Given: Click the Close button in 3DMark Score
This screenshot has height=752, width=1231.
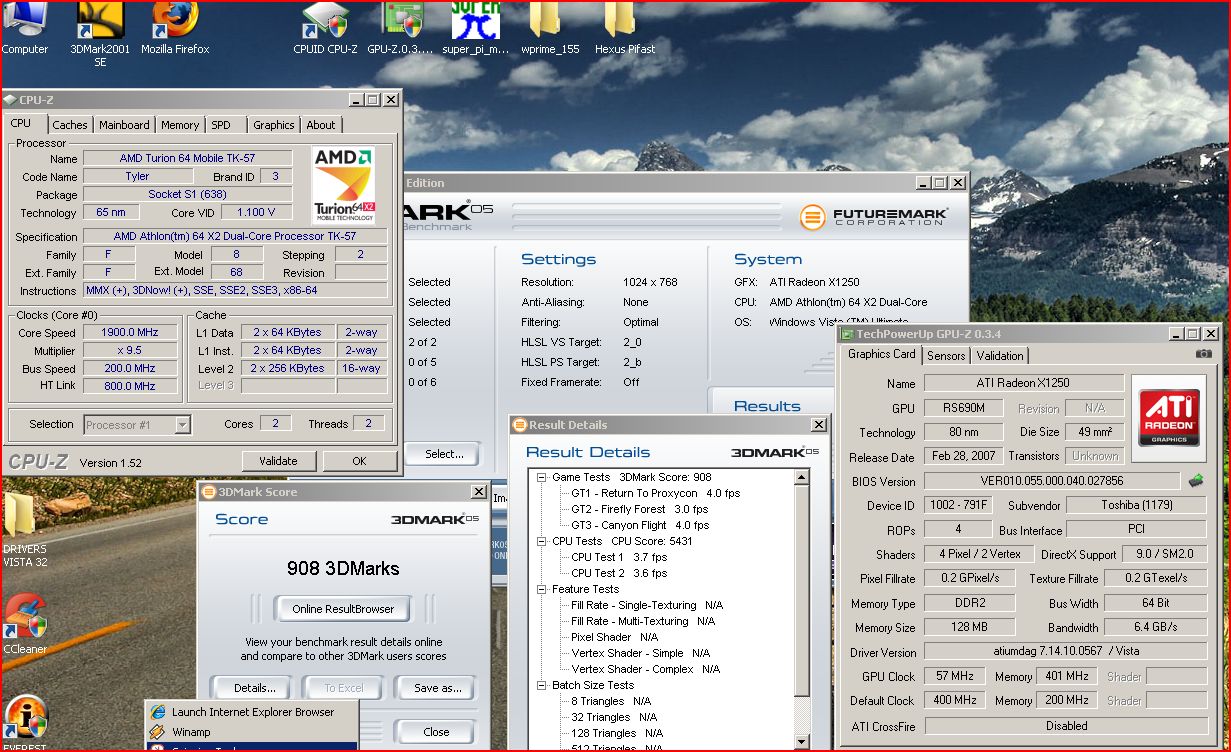Looking at the screenshot, I should point(436,732).
